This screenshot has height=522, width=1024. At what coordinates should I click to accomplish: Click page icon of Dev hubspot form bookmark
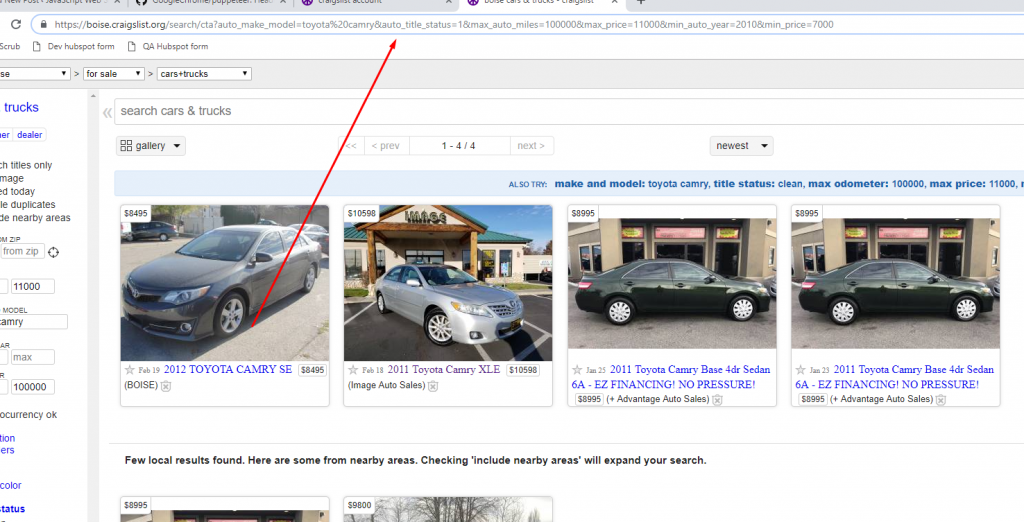click(37, 46)
